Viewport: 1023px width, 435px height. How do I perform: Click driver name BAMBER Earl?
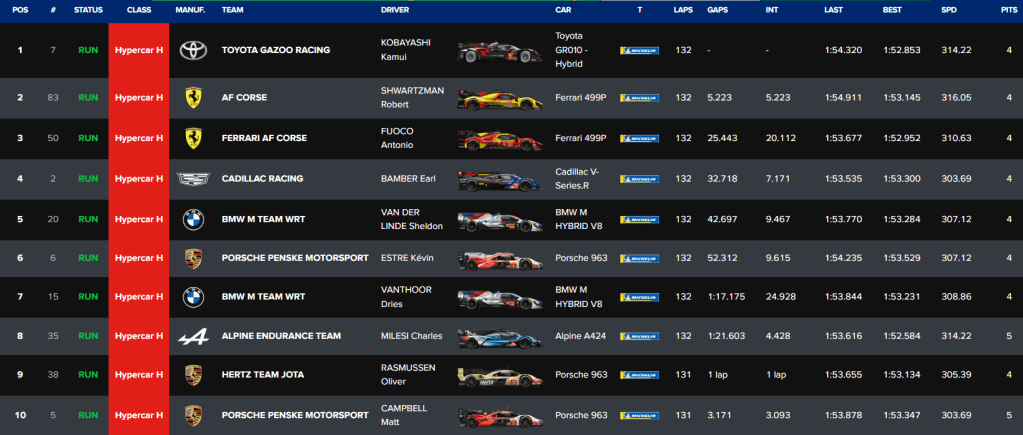[408, 179]
